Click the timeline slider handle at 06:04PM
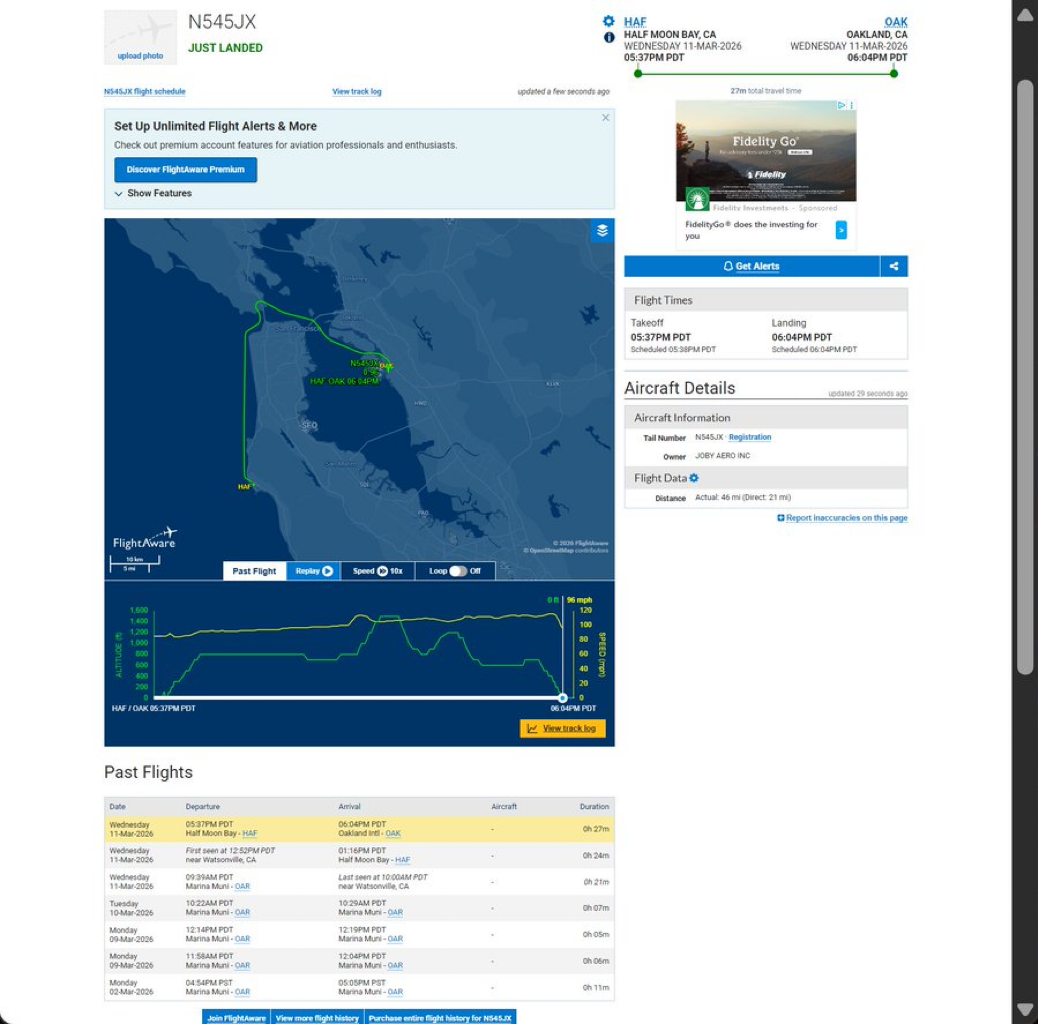This screenshot has width=1038, height=1024. coord(563,698)
